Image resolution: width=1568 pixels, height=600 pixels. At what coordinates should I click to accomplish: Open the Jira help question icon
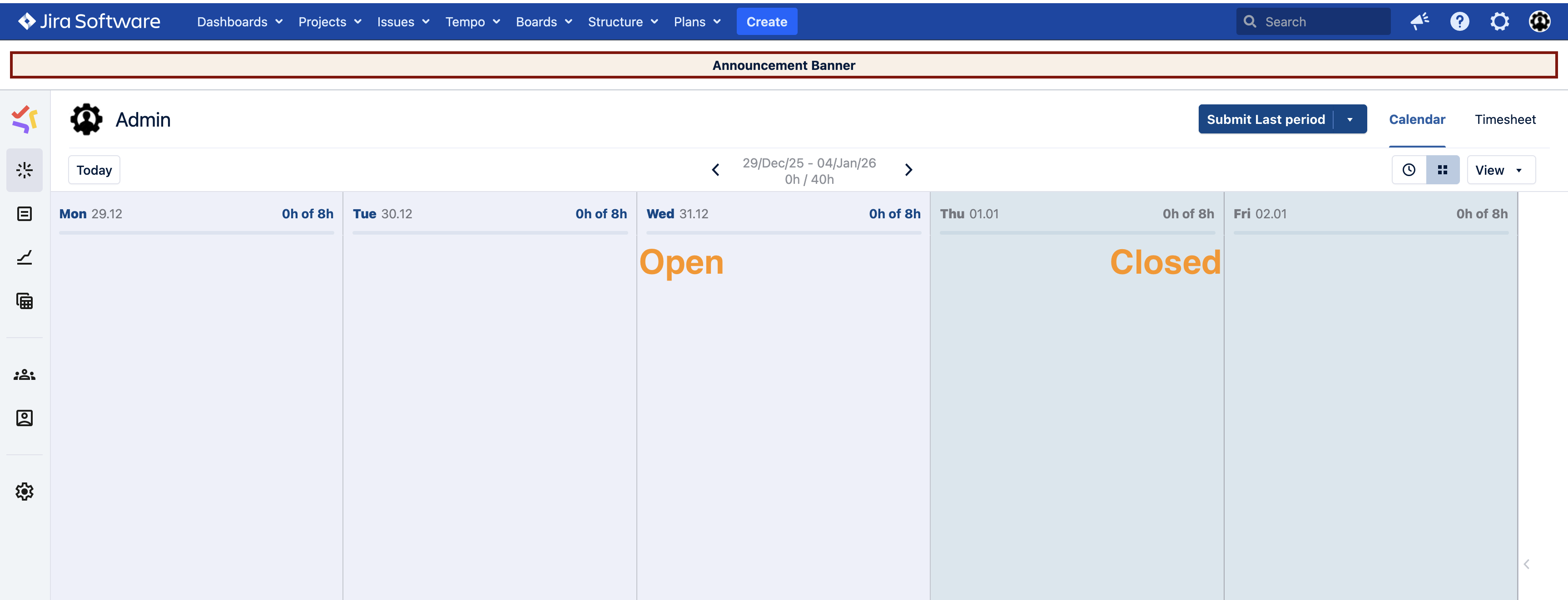pyautogui.click(x=1459, y=22)
